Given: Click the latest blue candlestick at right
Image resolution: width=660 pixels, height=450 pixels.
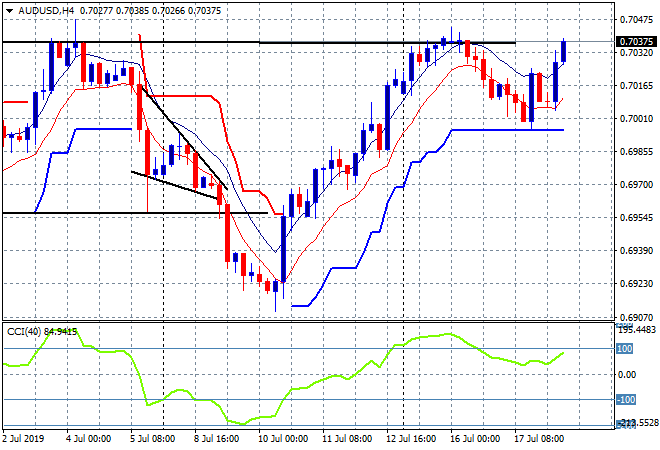Looking at the screenshot, I should 564,51.
